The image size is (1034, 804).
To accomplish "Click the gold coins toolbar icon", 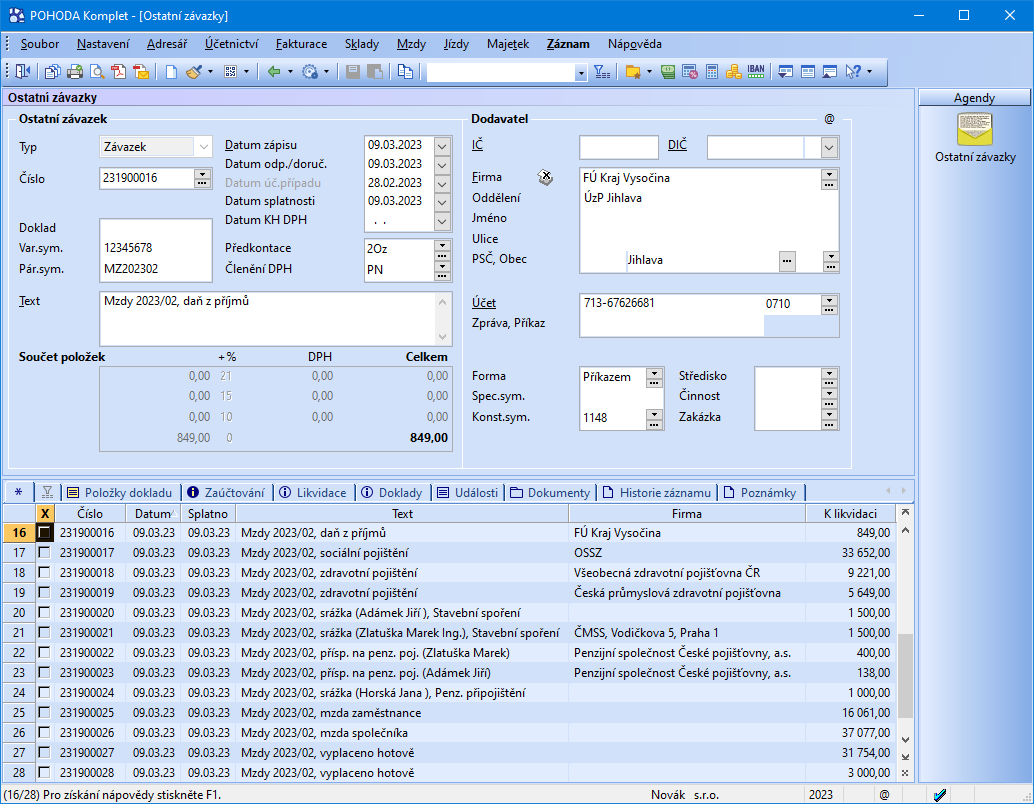I will [x=733, y=72].
